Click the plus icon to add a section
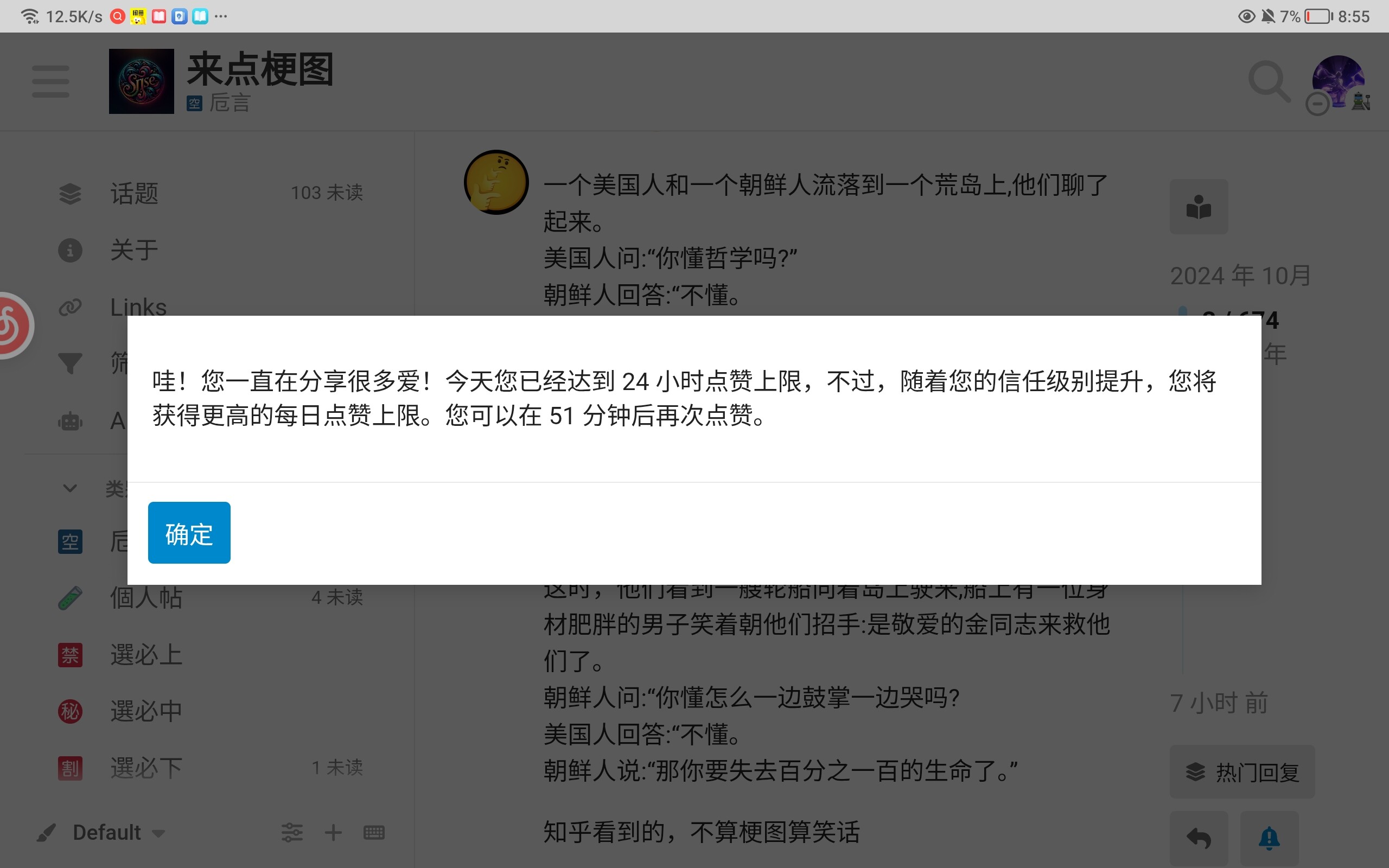Viewport: 1389px width, 868px height. point(334,832)
